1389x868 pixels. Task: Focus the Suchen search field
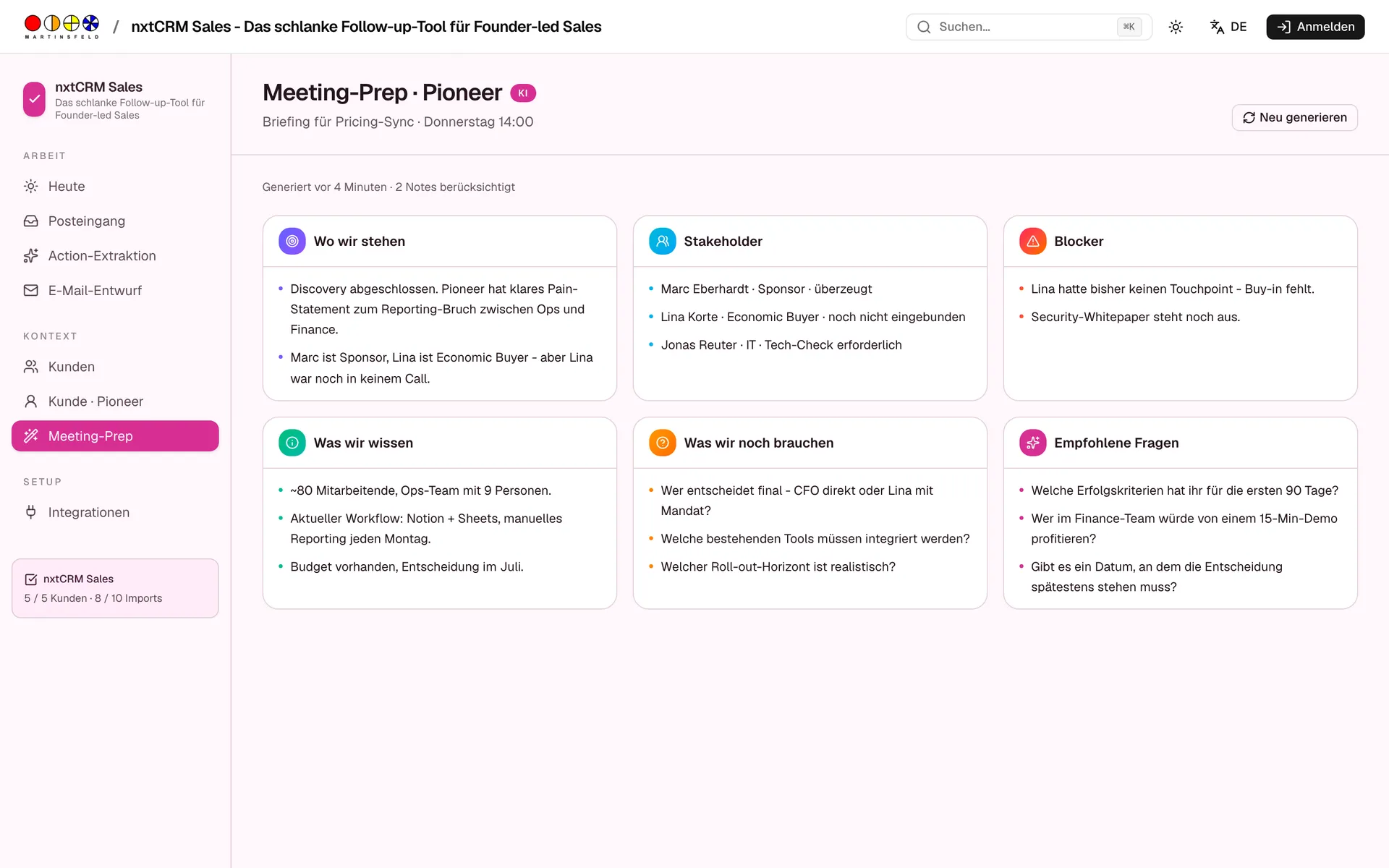(x=1029, y=27)
